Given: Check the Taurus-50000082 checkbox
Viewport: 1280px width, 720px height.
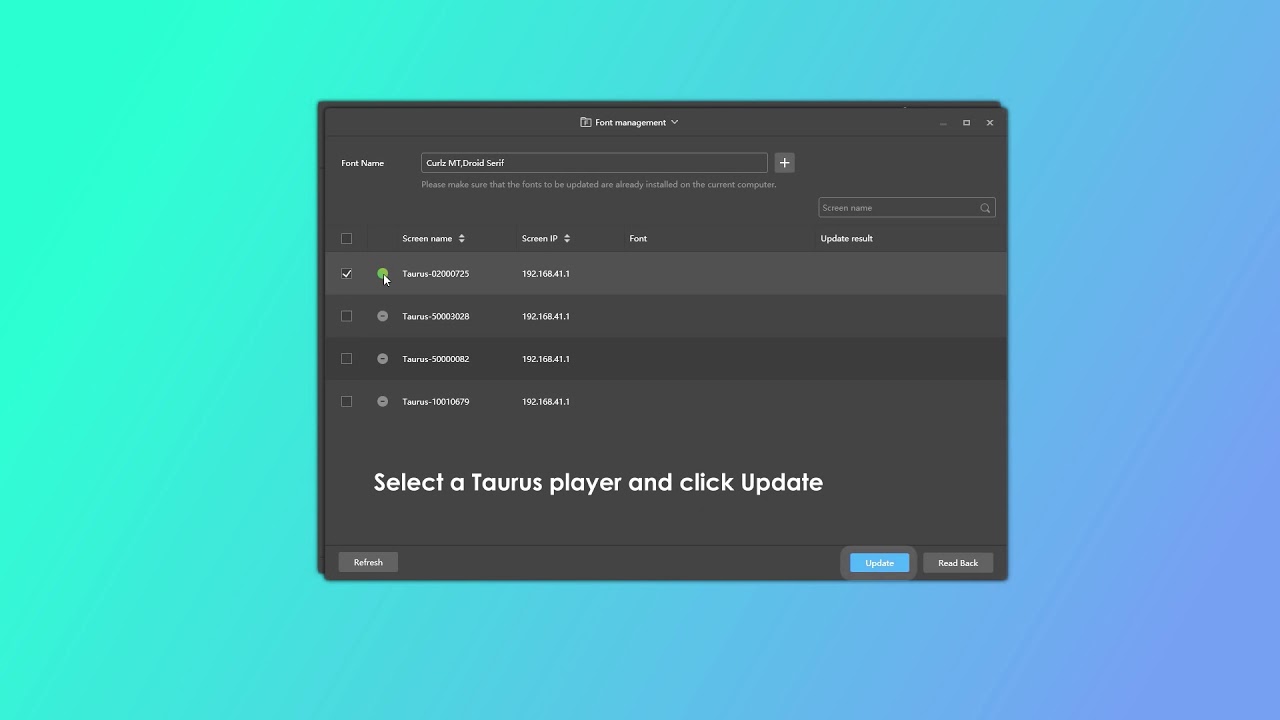Looking at the screenshot, I should 346,359.
